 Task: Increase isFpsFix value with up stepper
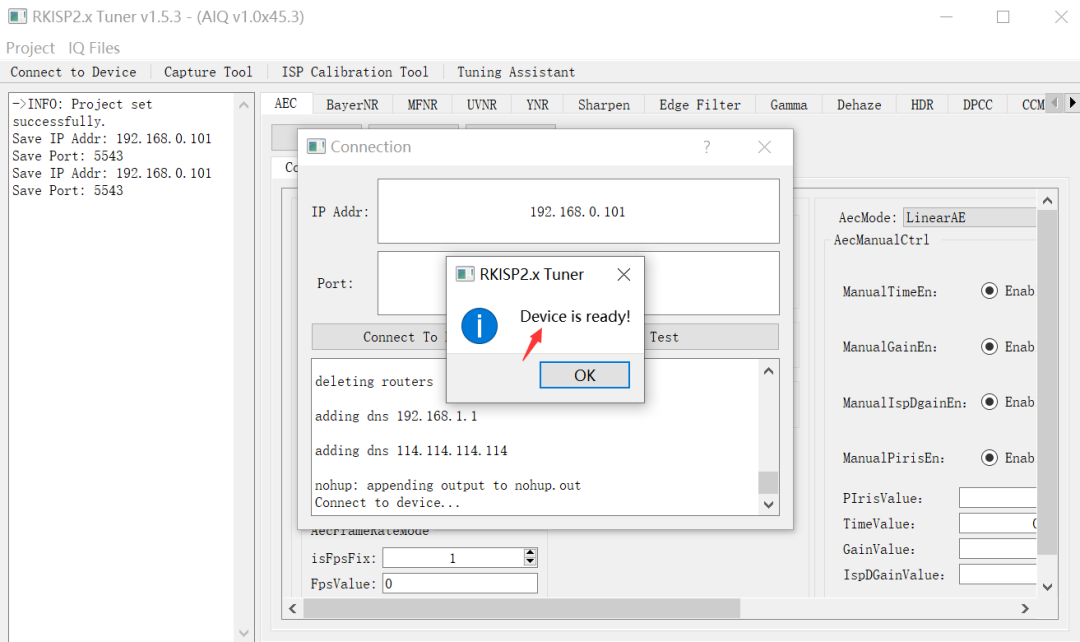(x=530, y=554)
